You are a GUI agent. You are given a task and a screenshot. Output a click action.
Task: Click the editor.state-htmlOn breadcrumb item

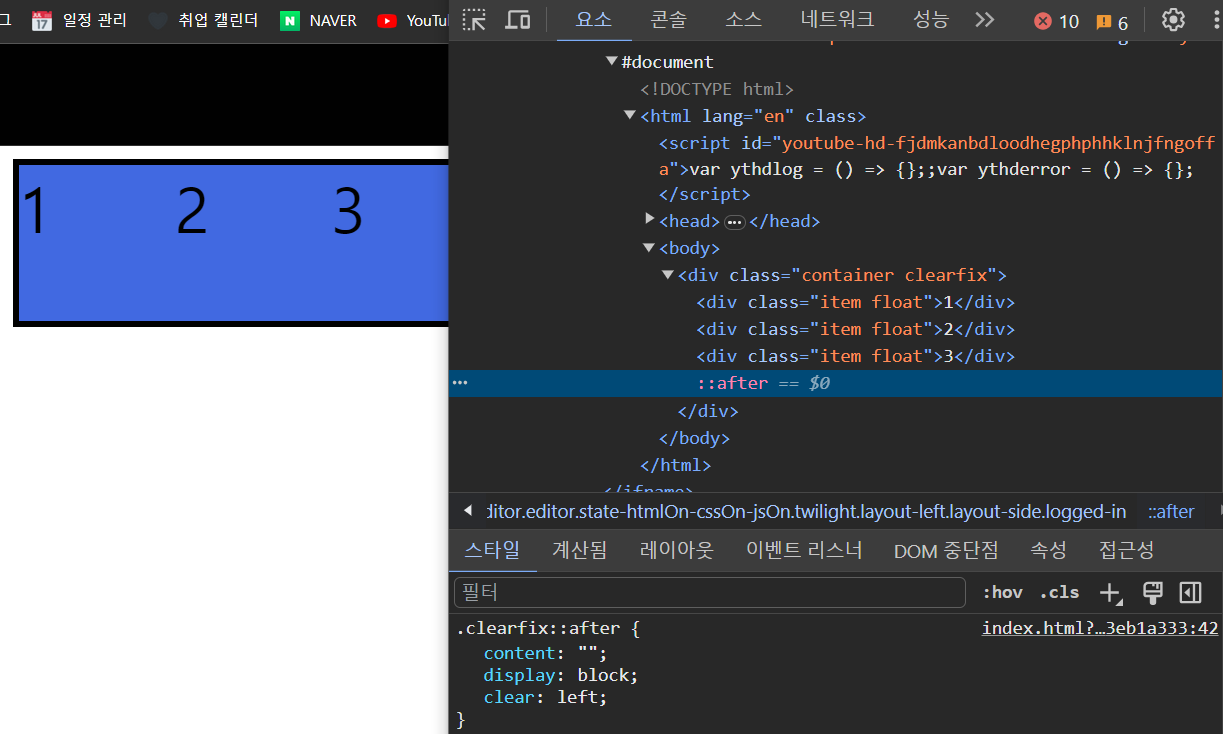pyautogui.click(x=806, y=511)
